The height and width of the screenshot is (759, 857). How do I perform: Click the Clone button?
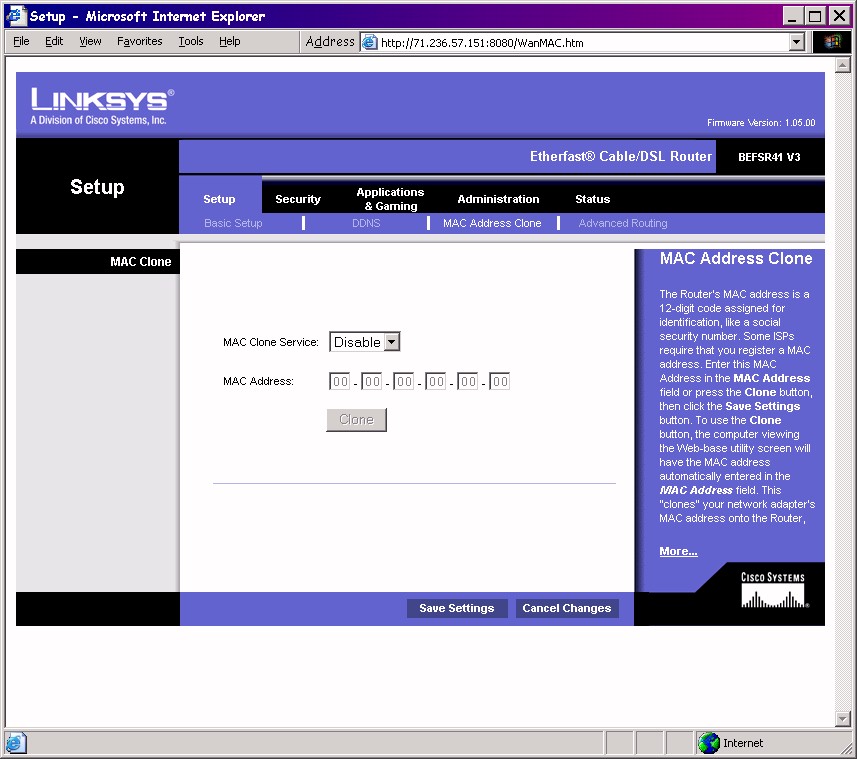pos(356,420)
